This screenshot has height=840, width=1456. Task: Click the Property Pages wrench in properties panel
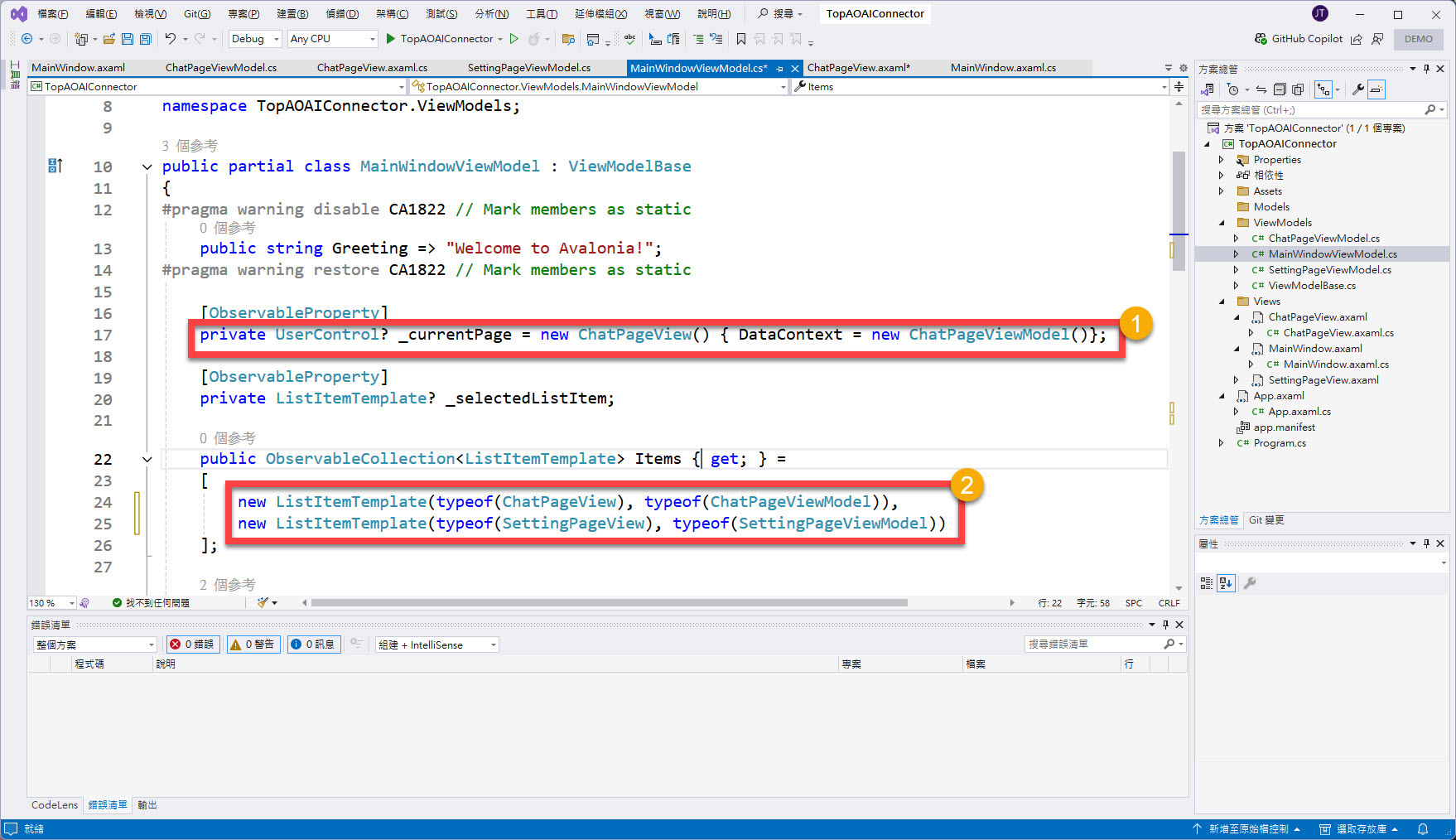click(1250, 583)
